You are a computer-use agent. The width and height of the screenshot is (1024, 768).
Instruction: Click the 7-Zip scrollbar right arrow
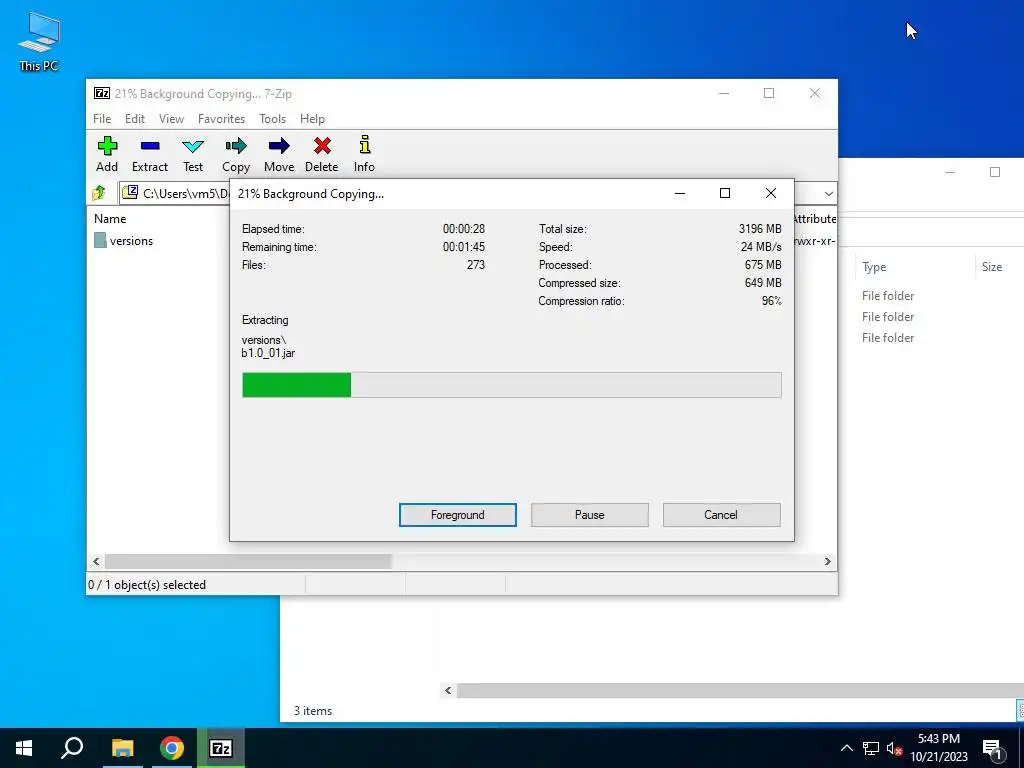tap(827, 561)
